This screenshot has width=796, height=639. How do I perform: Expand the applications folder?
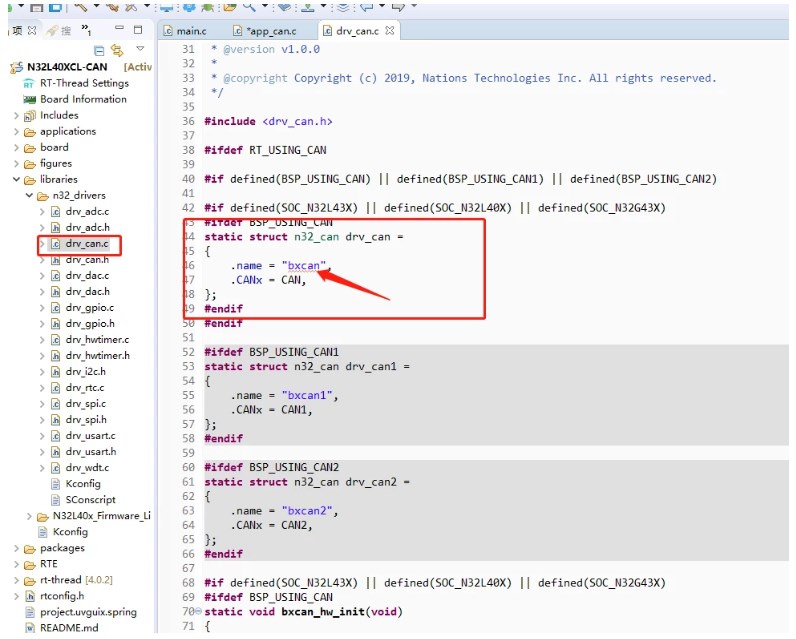(16, 132)
